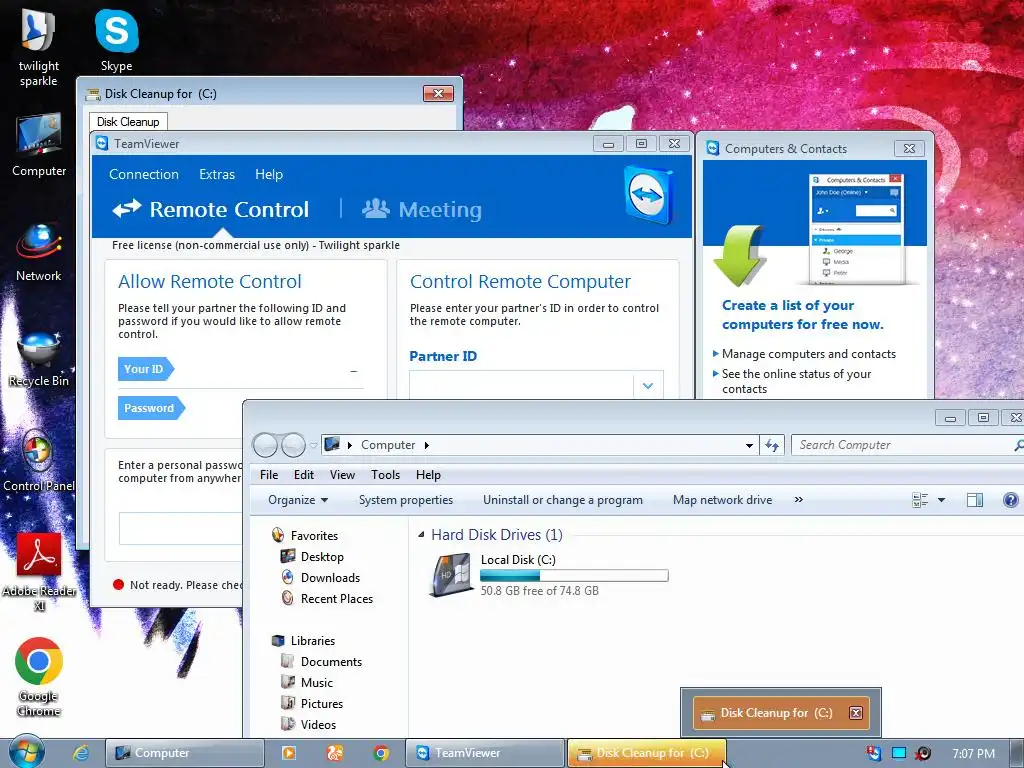Select the Local Disk (C:) drive icon
The image size is (1024, 768).
coord(451,575)
